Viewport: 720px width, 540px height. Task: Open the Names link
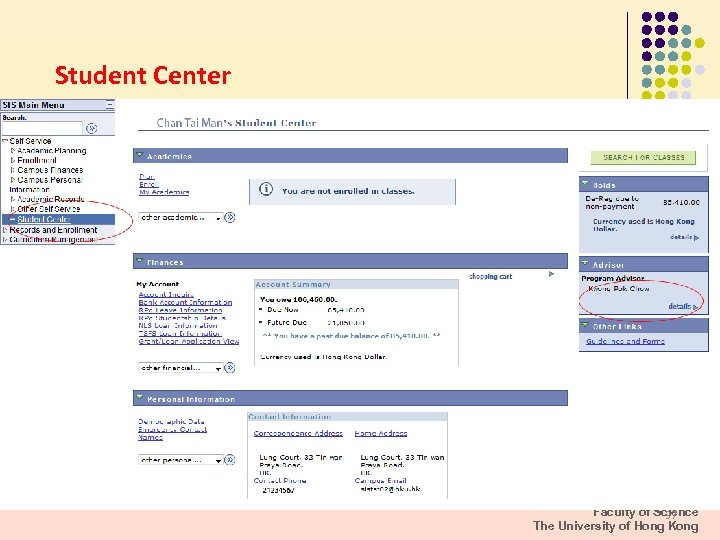151,437
